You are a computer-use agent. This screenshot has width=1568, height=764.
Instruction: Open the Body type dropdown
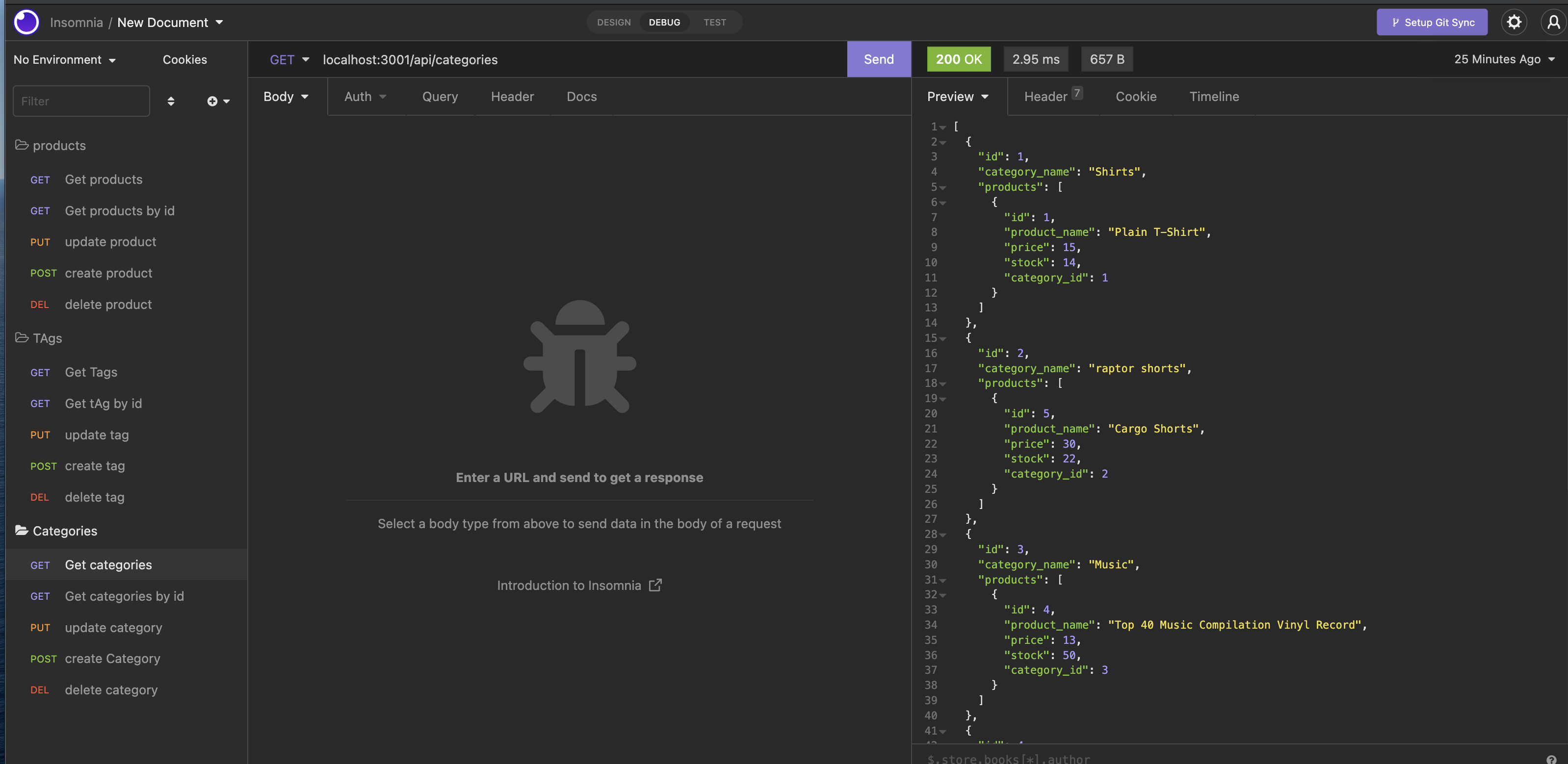pyautogui.click(x=286, y=96)
